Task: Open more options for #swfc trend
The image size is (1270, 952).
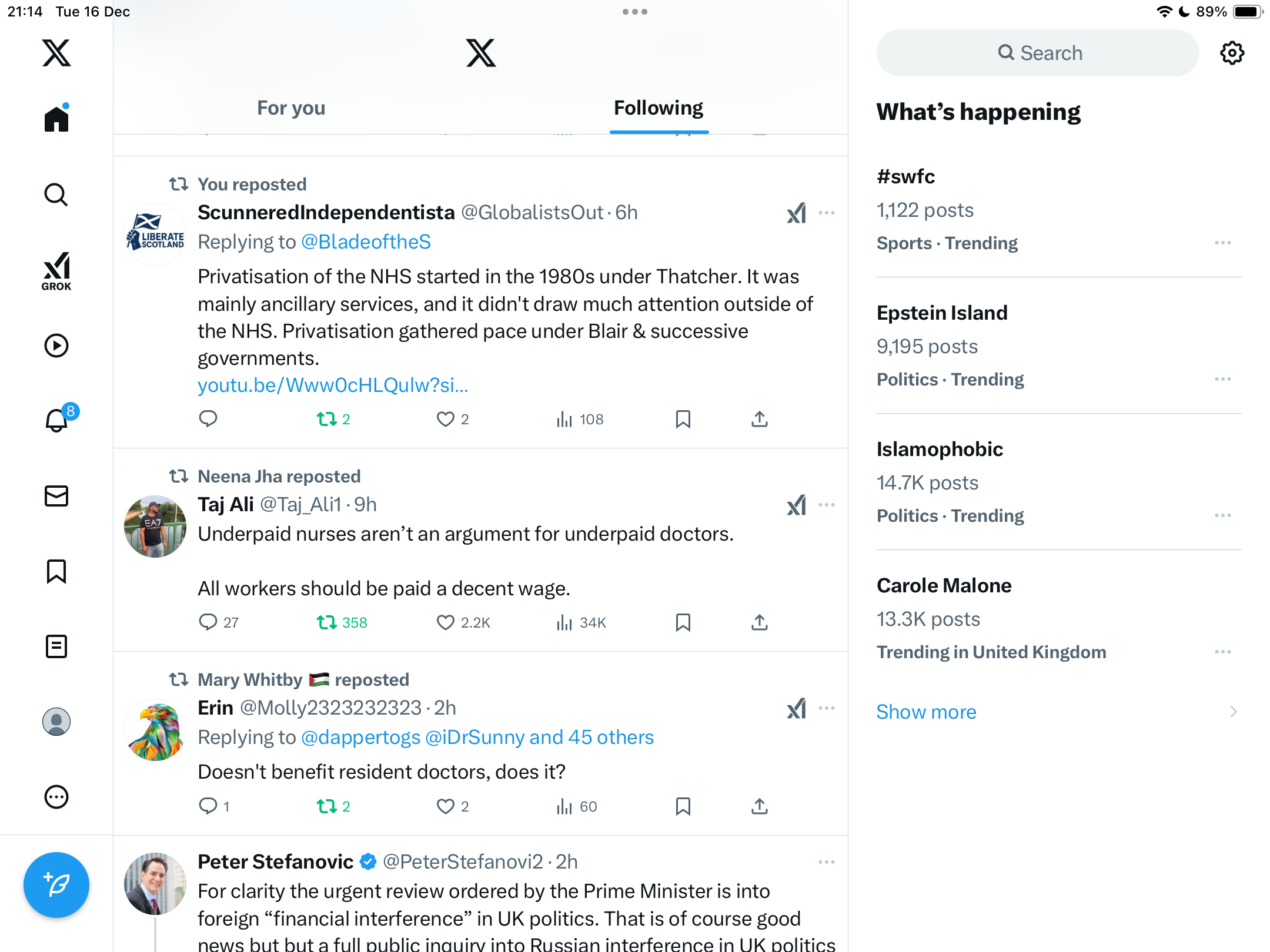Action: [x=1222, y=243]
